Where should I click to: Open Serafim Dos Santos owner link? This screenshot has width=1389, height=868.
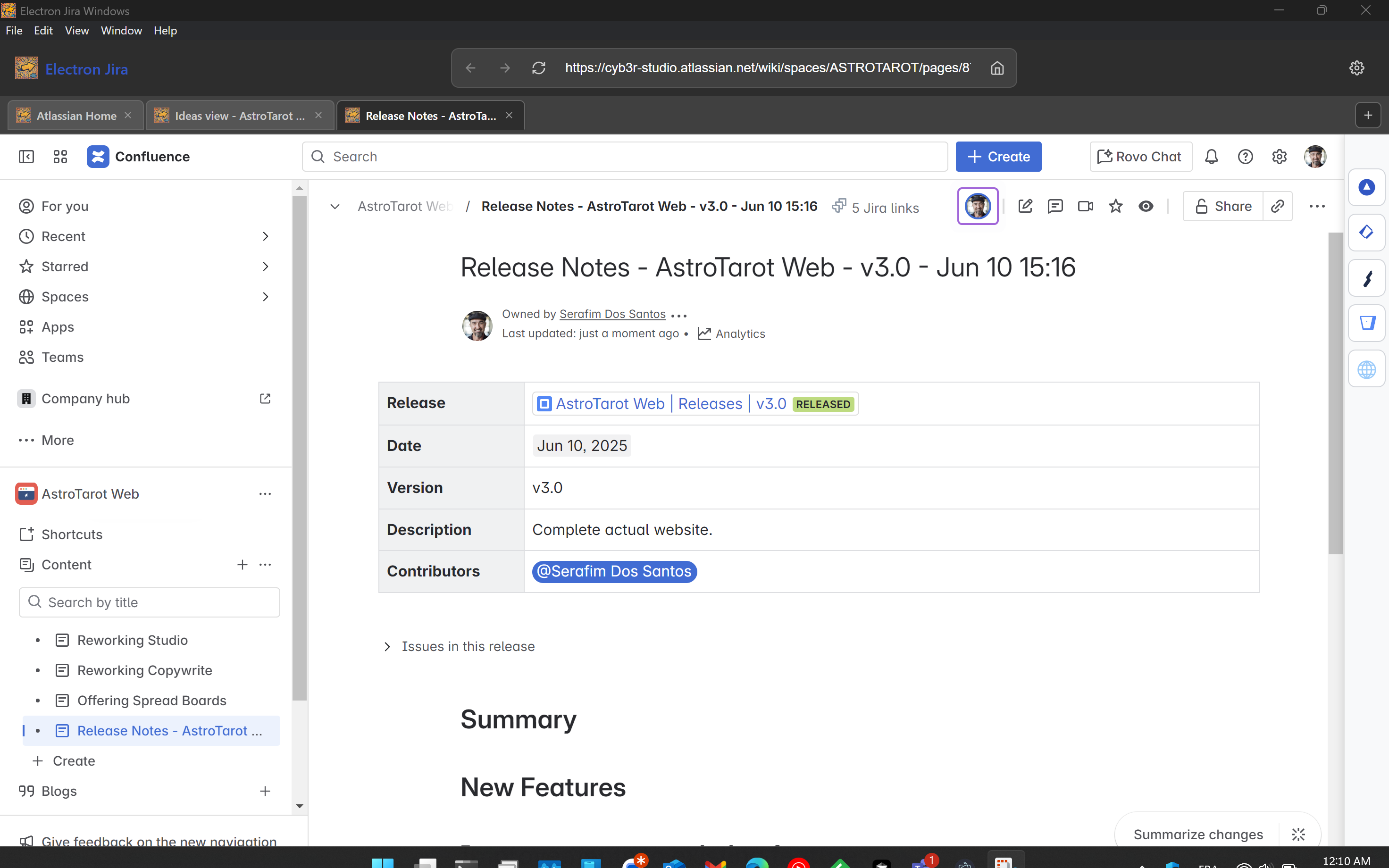[612, 314]
